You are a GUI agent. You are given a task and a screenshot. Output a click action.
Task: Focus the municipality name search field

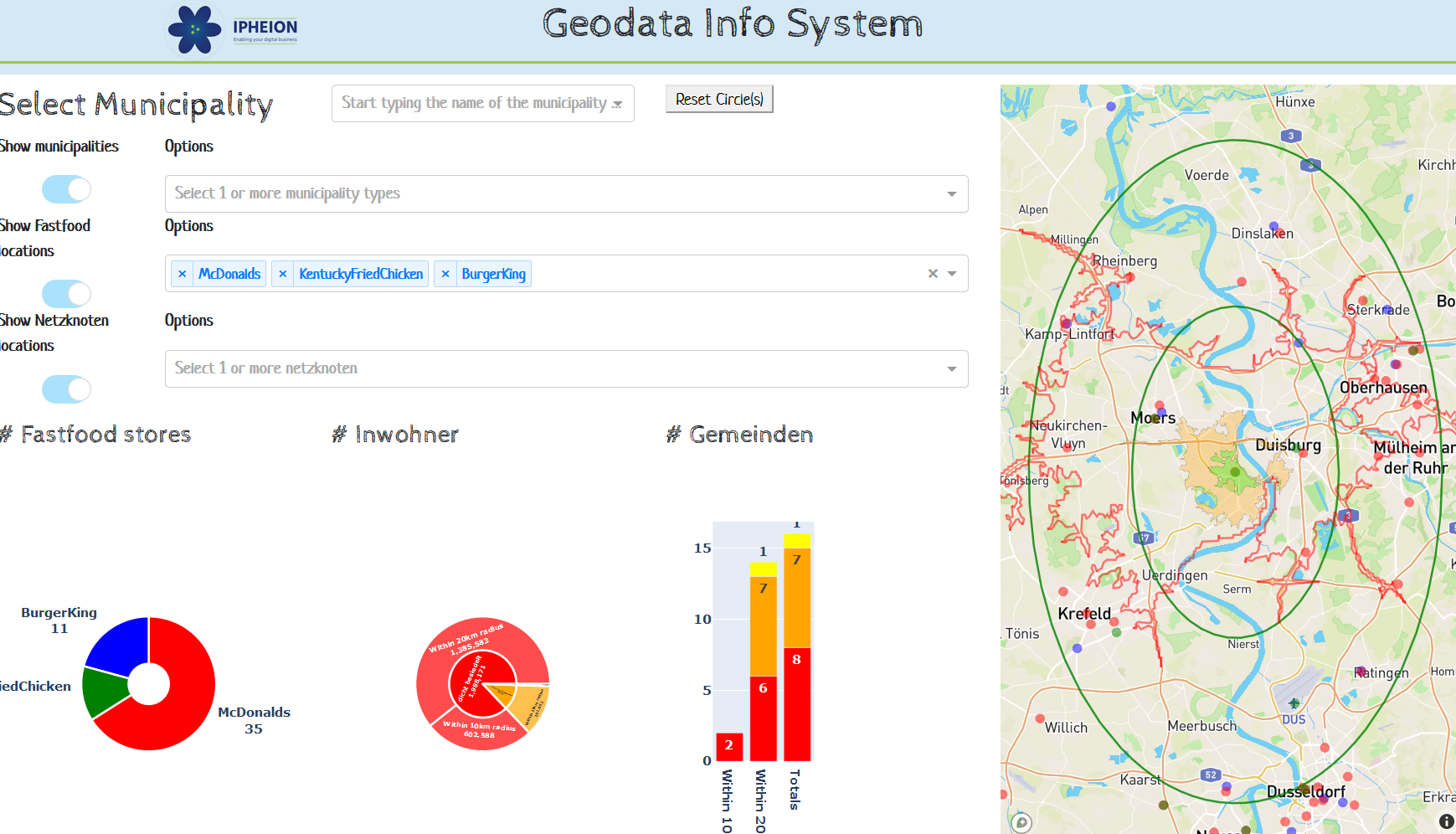point(473,103)
